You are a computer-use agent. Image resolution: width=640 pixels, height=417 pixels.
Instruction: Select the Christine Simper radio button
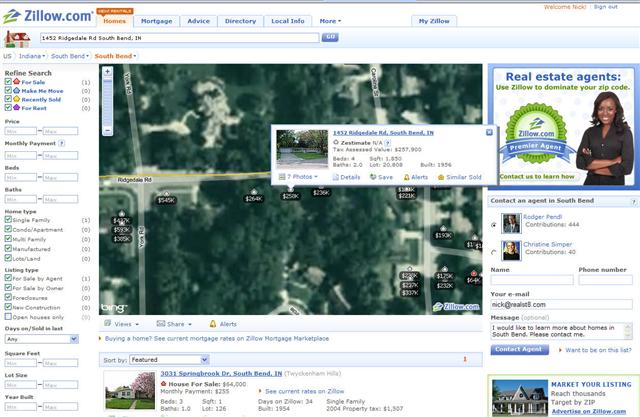[x=494, y=252]
